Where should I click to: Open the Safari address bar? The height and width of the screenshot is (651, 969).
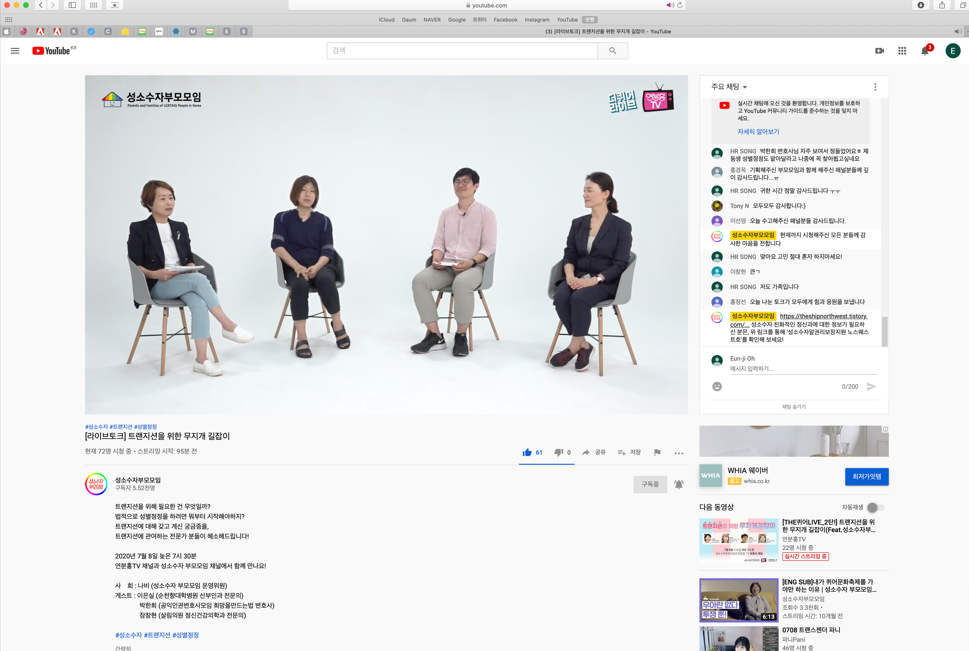point(486,5)
